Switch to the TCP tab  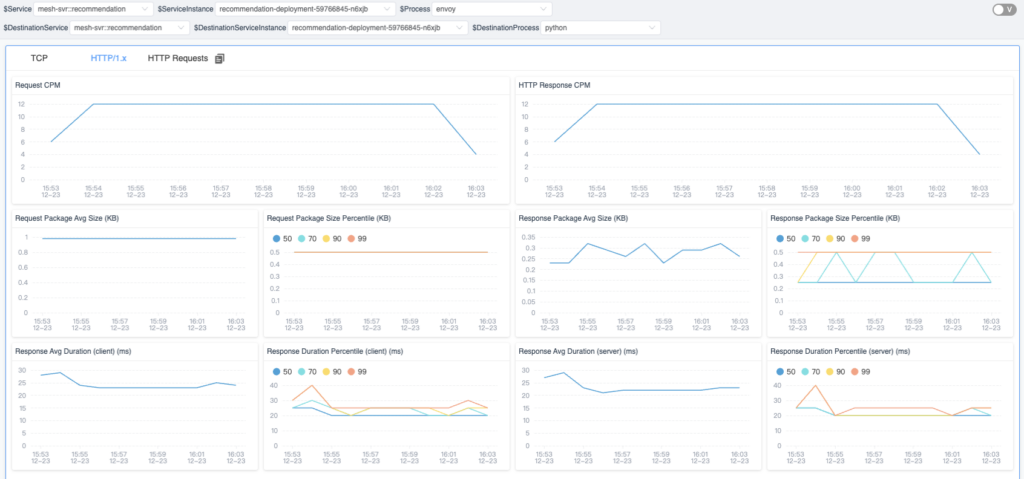click(39, 59)
